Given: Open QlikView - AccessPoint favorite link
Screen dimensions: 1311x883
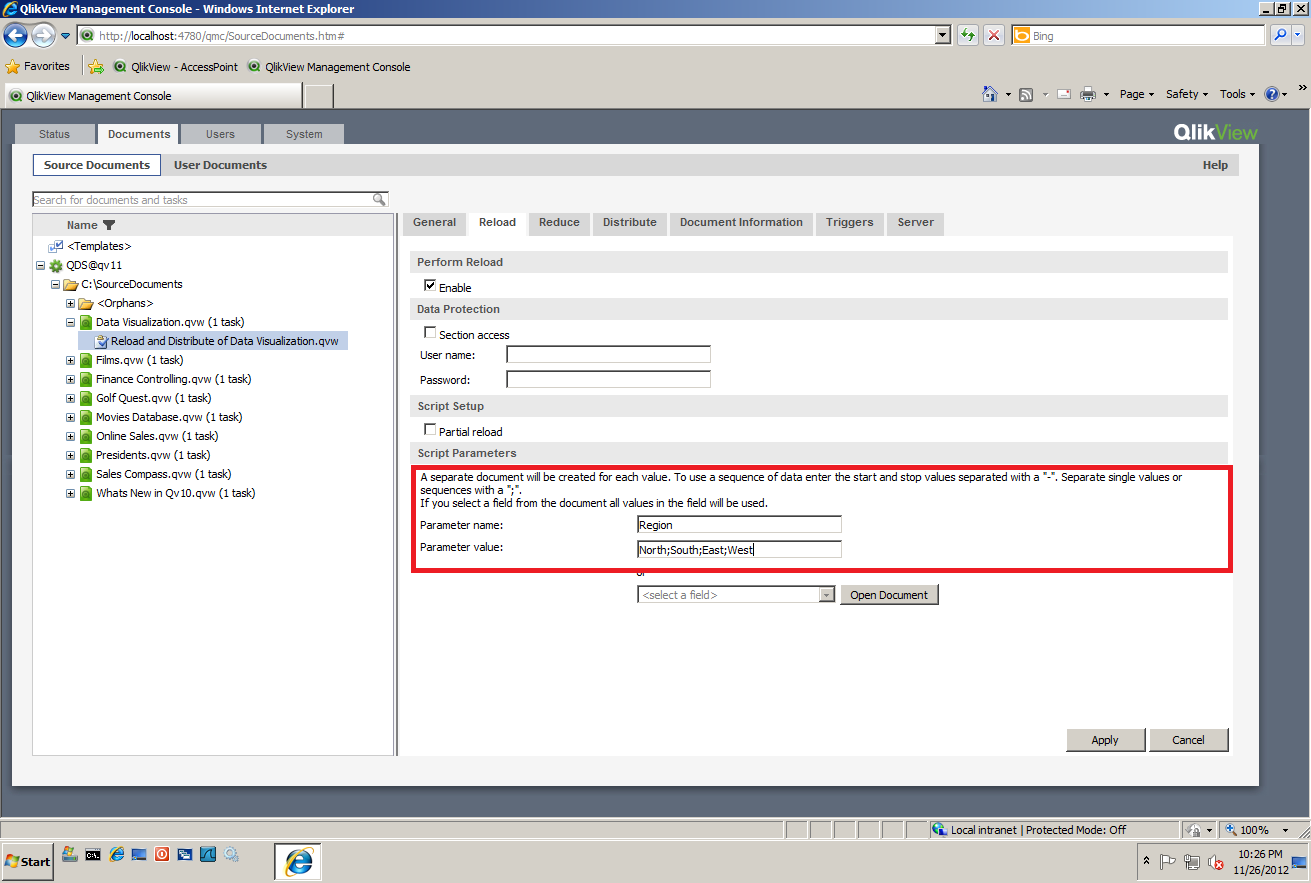Looking at the screenshot, I should point(176,67).
